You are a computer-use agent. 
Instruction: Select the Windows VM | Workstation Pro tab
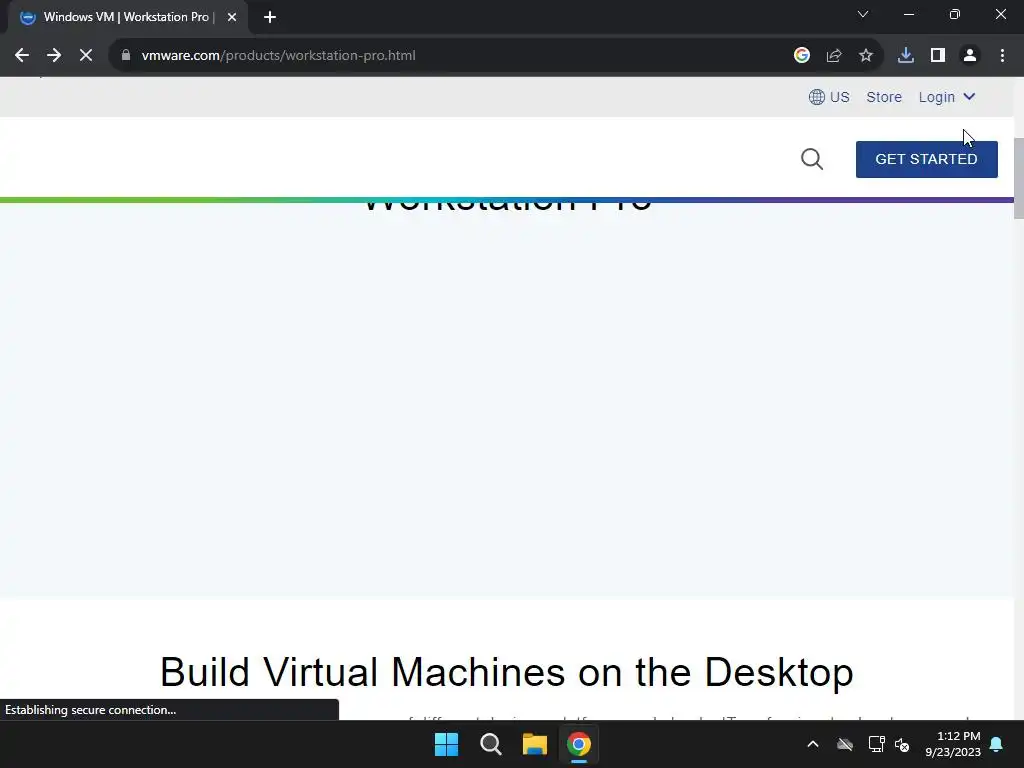click(x=127, y=17)
